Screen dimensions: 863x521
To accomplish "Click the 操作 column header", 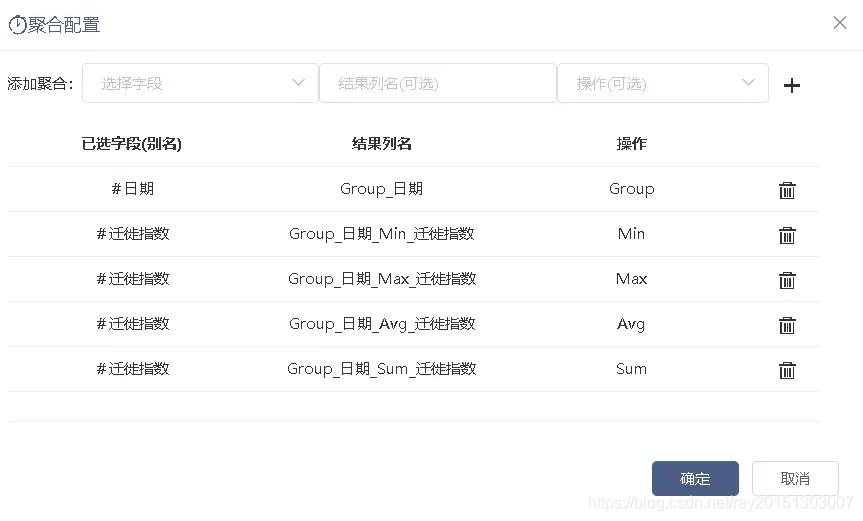I will pyautogui.click(x=631, y=144).
